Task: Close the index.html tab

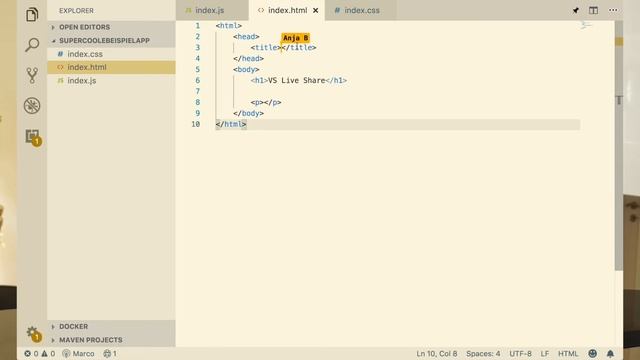Action: (x=316, y=11)
